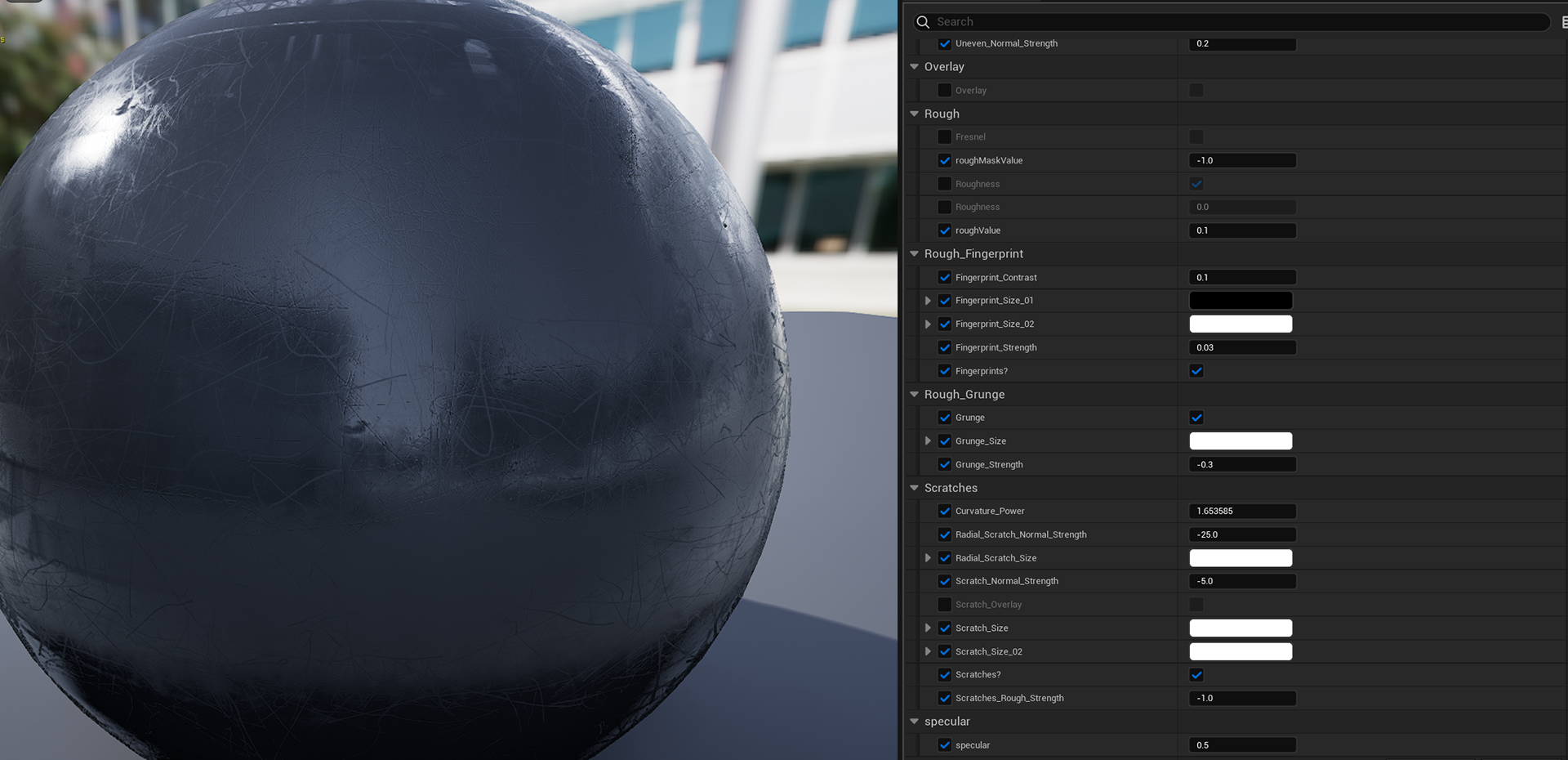Collapse the specular section

click(914, 722)
